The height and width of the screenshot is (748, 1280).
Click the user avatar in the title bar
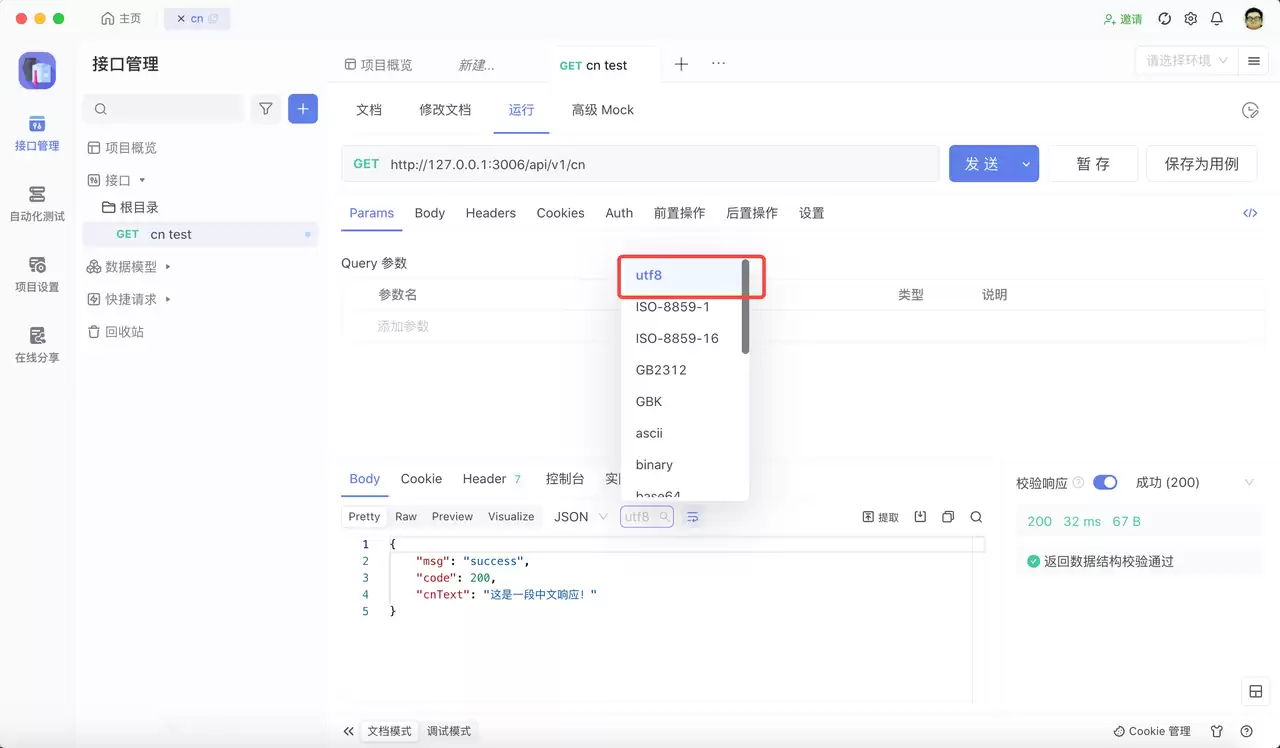1254,19
